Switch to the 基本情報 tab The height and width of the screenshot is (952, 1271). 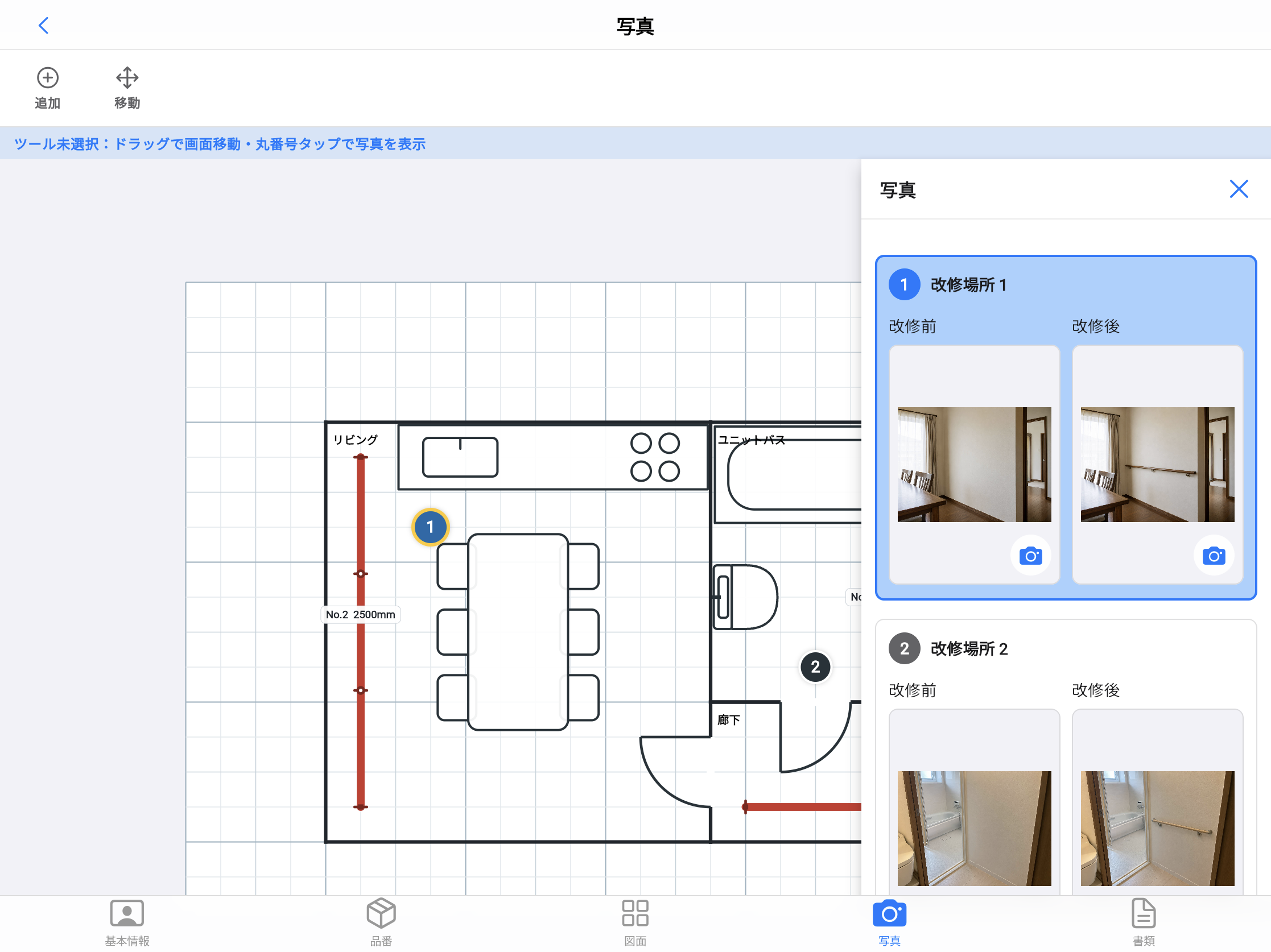pos(127,924)
